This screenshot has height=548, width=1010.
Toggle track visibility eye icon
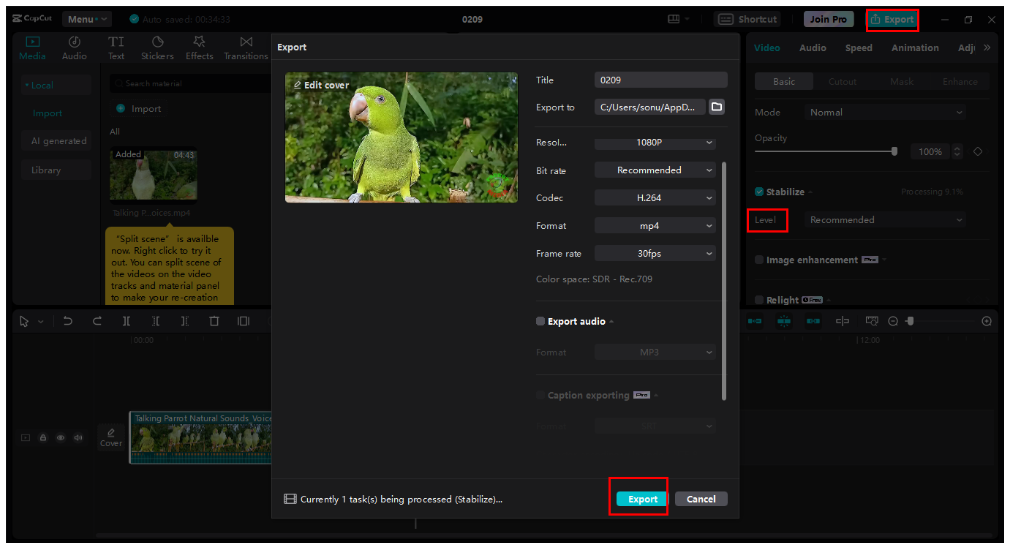(61, 437)
